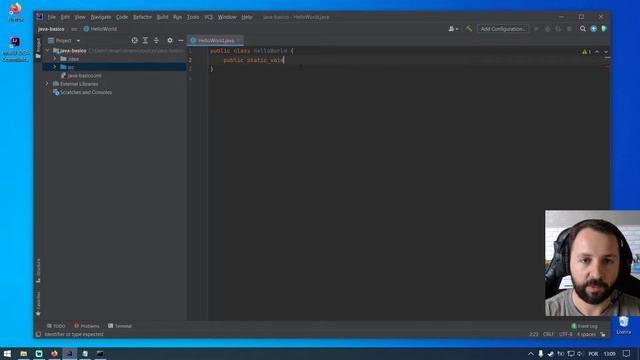Click the Windows Start button
Screen dimensions: 640x360
tap(7, 353)
